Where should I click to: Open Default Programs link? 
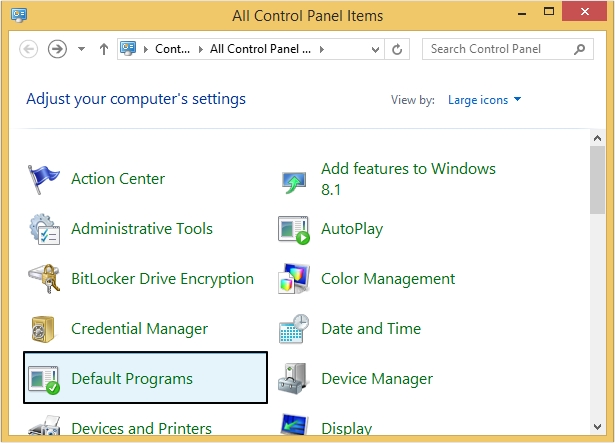click(x=132, y=379)
